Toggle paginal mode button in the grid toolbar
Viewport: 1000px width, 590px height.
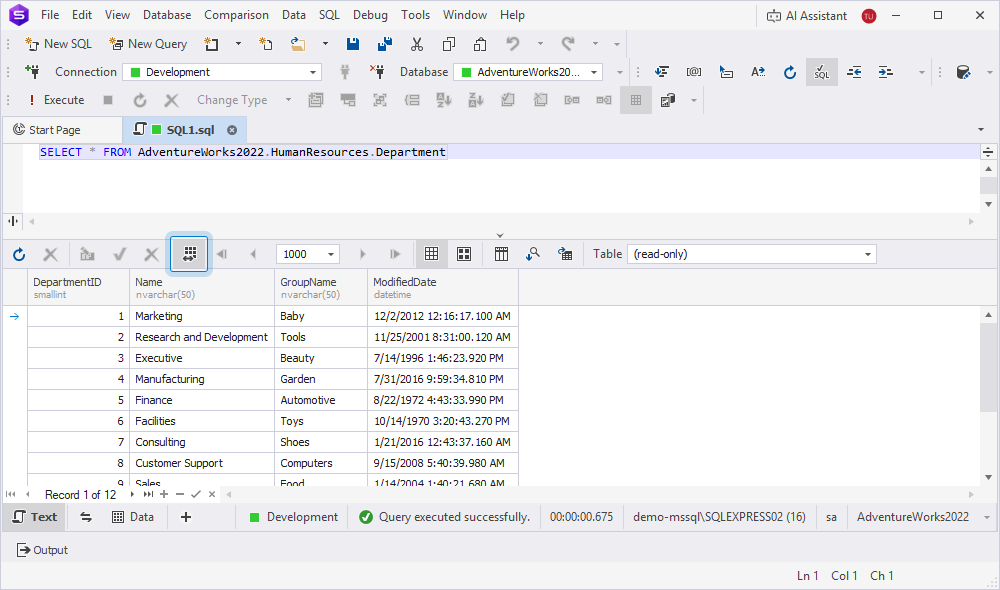point(190,254)
